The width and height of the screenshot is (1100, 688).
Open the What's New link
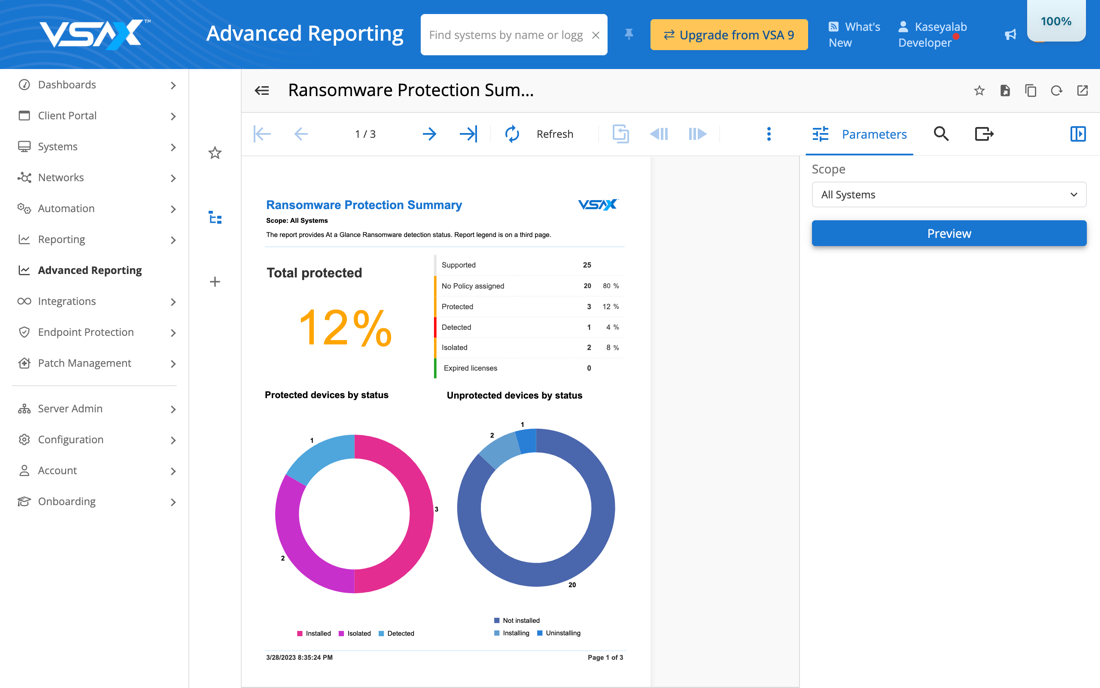point(854,34)
